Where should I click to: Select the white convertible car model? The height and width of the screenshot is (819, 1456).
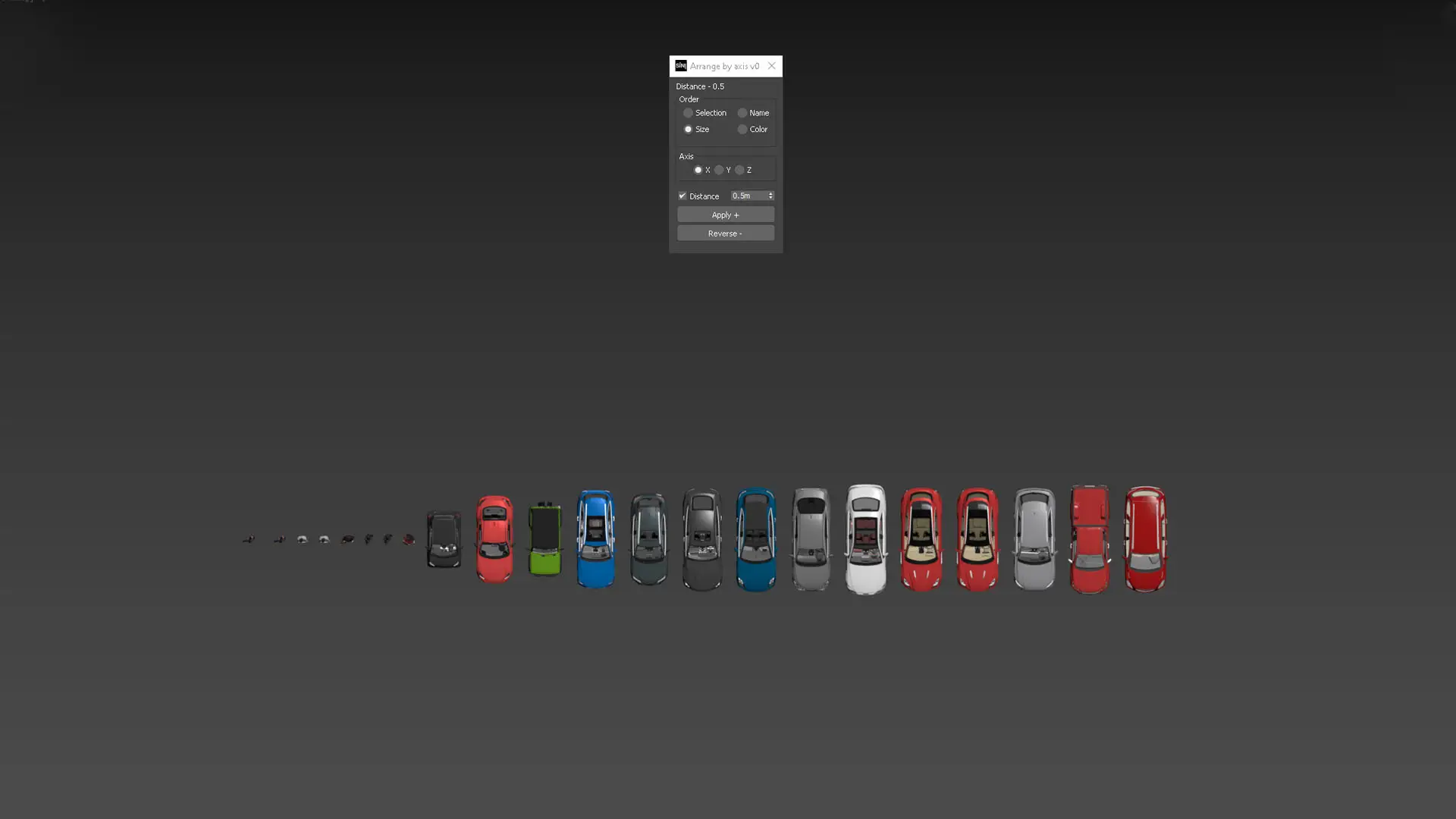[x=866, y=539]
